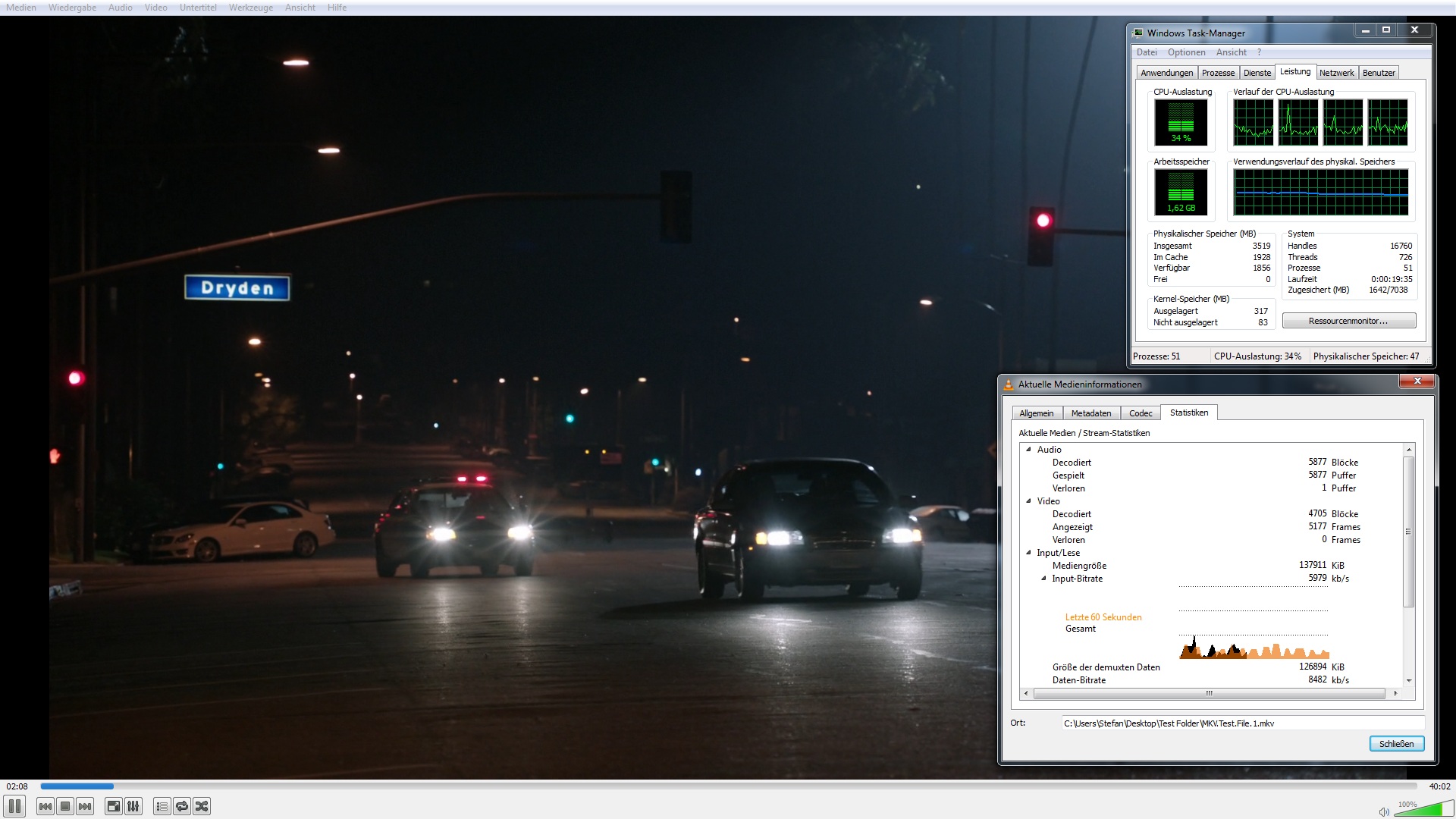Image resolution: width=1456 pixels, height=819 pixels.
Task: Switch to Benutzer tab
Action: click(x=1379, y=73)
